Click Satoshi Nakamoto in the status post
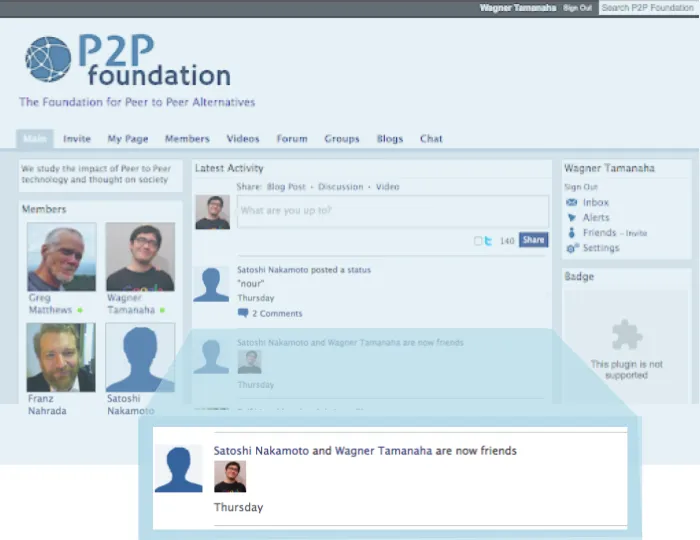This screenshot has width=700, height=540. [273, 270]
